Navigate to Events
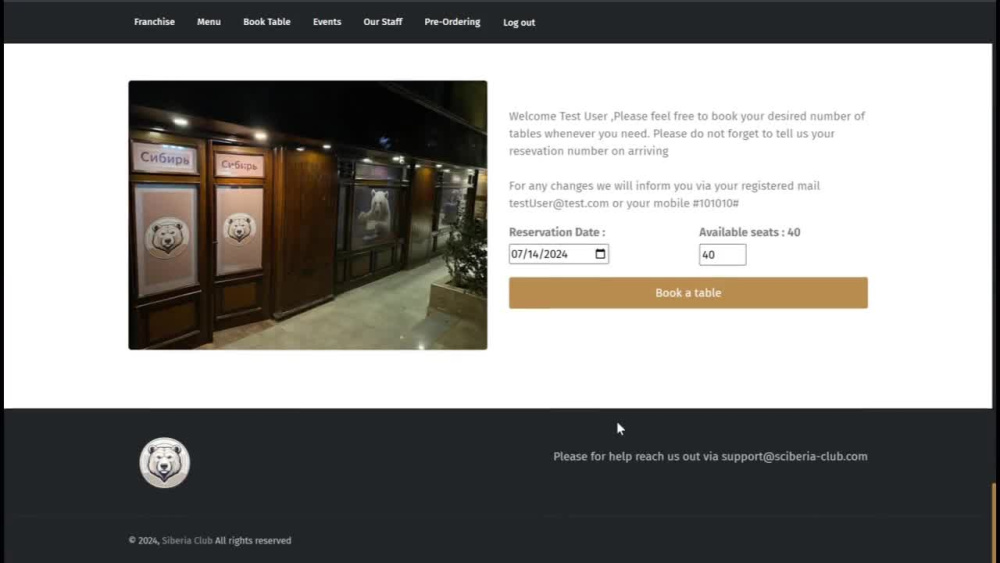This screenshot has width=1000, height=563. 327,22
